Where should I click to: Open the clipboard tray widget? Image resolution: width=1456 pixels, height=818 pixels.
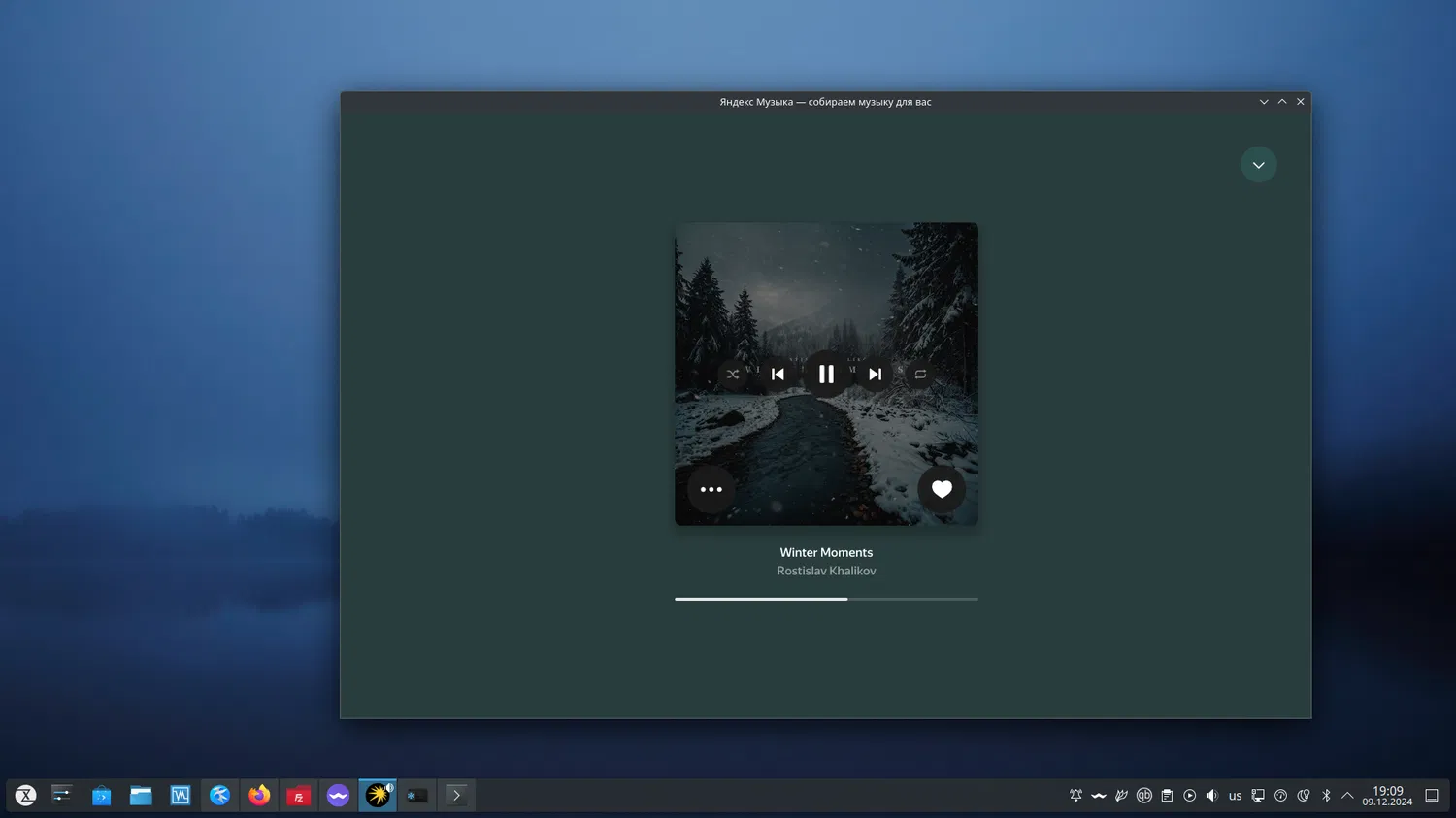pos(1167,796)
